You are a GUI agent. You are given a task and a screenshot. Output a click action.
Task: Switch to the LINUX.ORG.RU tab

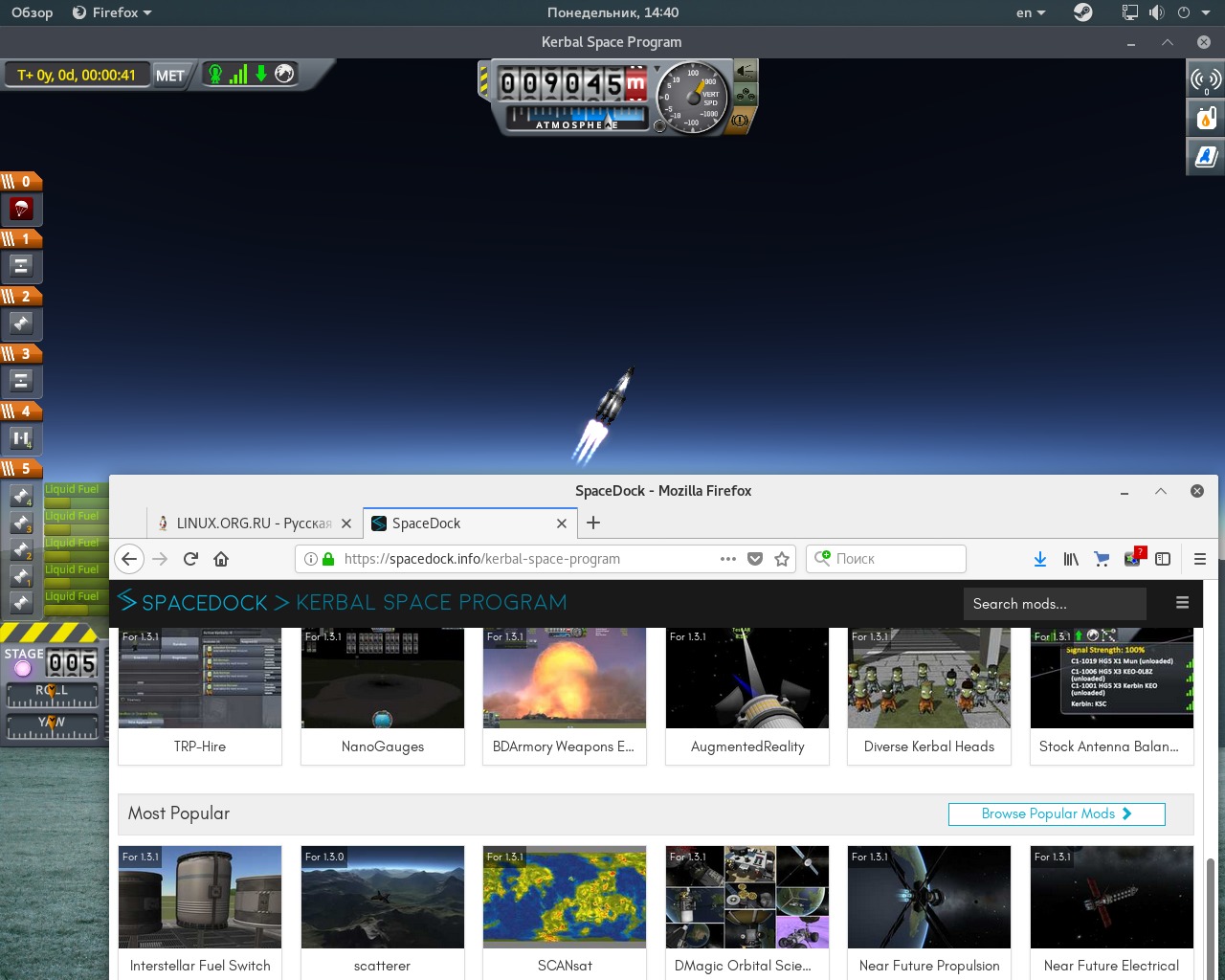coord(254,523)
